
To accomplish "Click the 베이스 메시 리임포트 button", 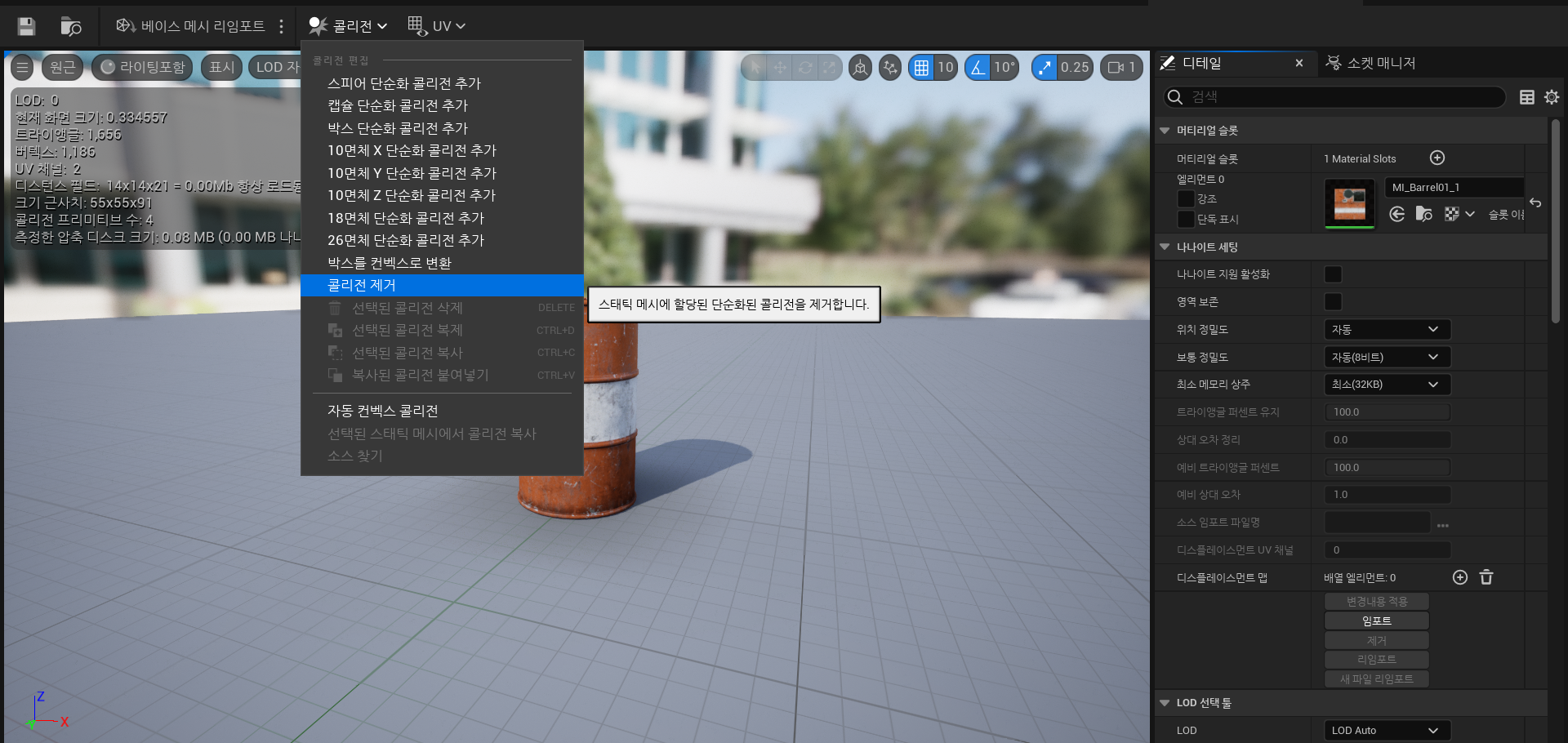I will pos(190,26).
